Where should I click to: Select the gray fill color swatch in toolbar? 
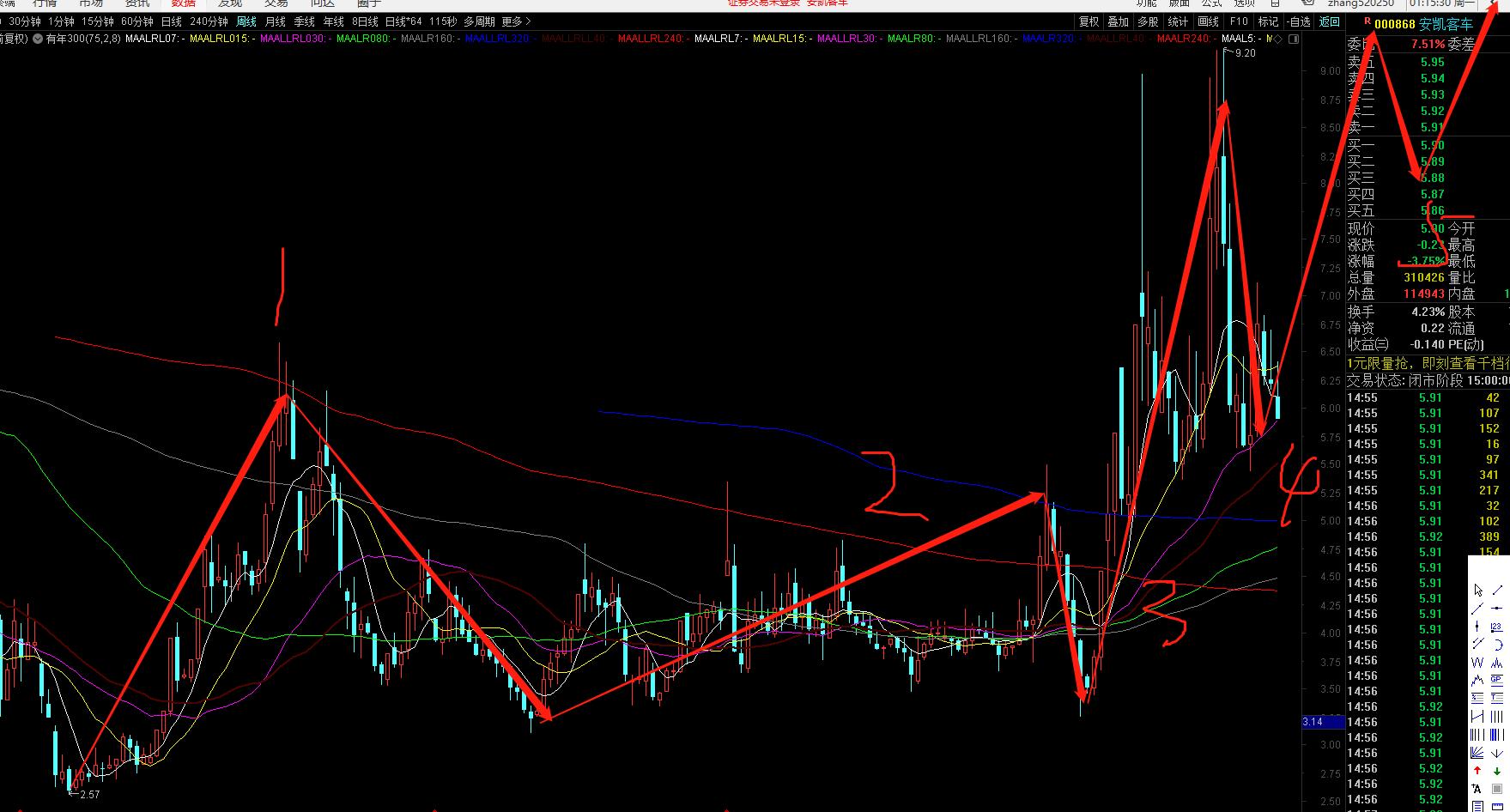(1495, 788)
